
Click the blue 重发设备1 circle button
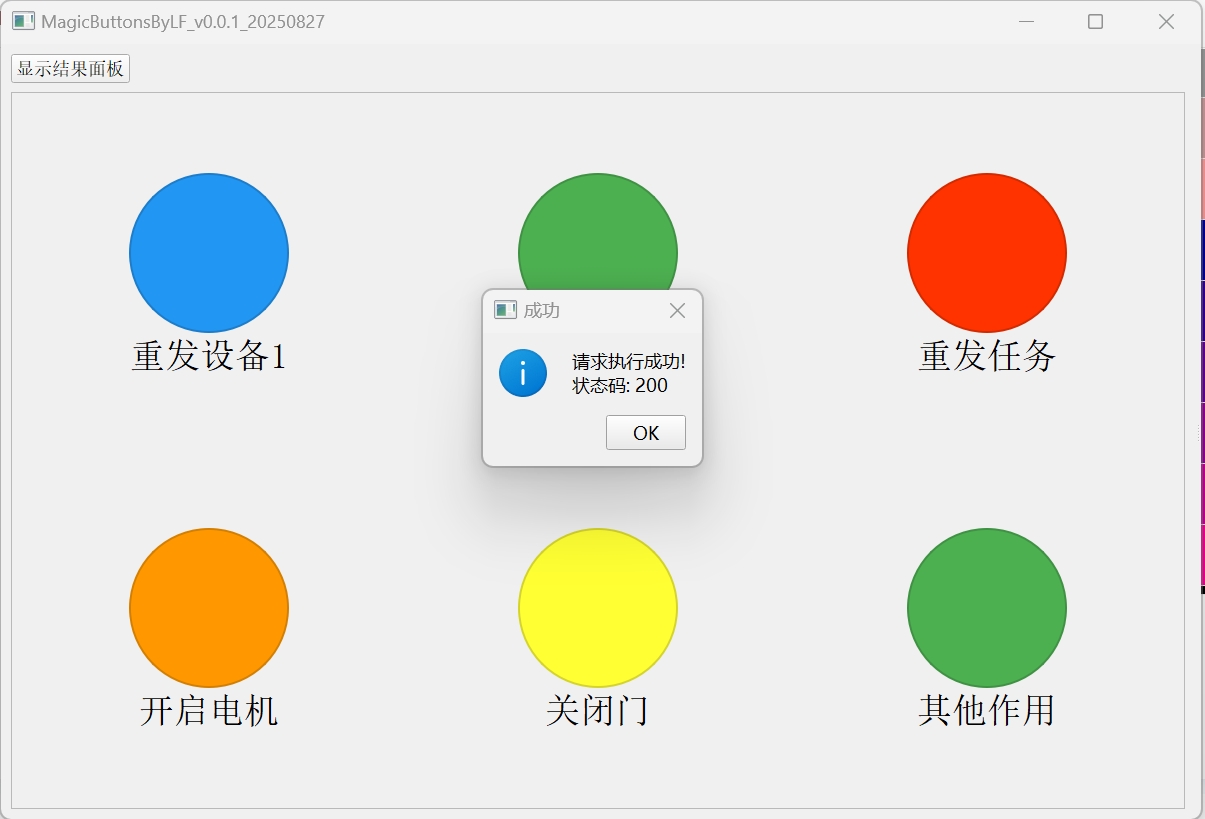[x=208, y=253]
